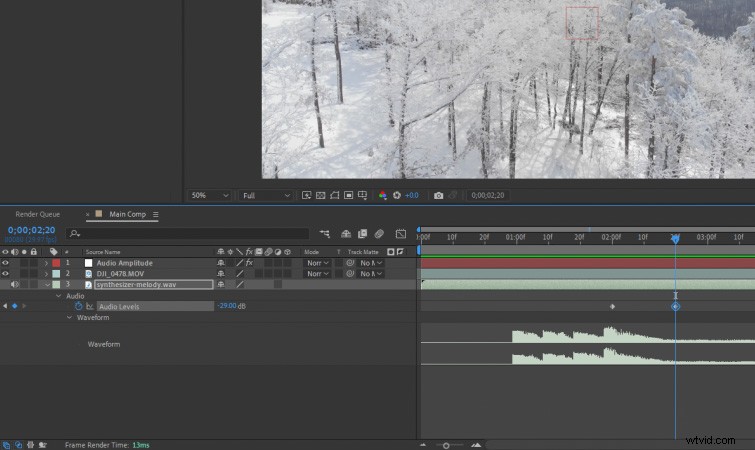Switch to the Render Queue tab

point(38,214)
